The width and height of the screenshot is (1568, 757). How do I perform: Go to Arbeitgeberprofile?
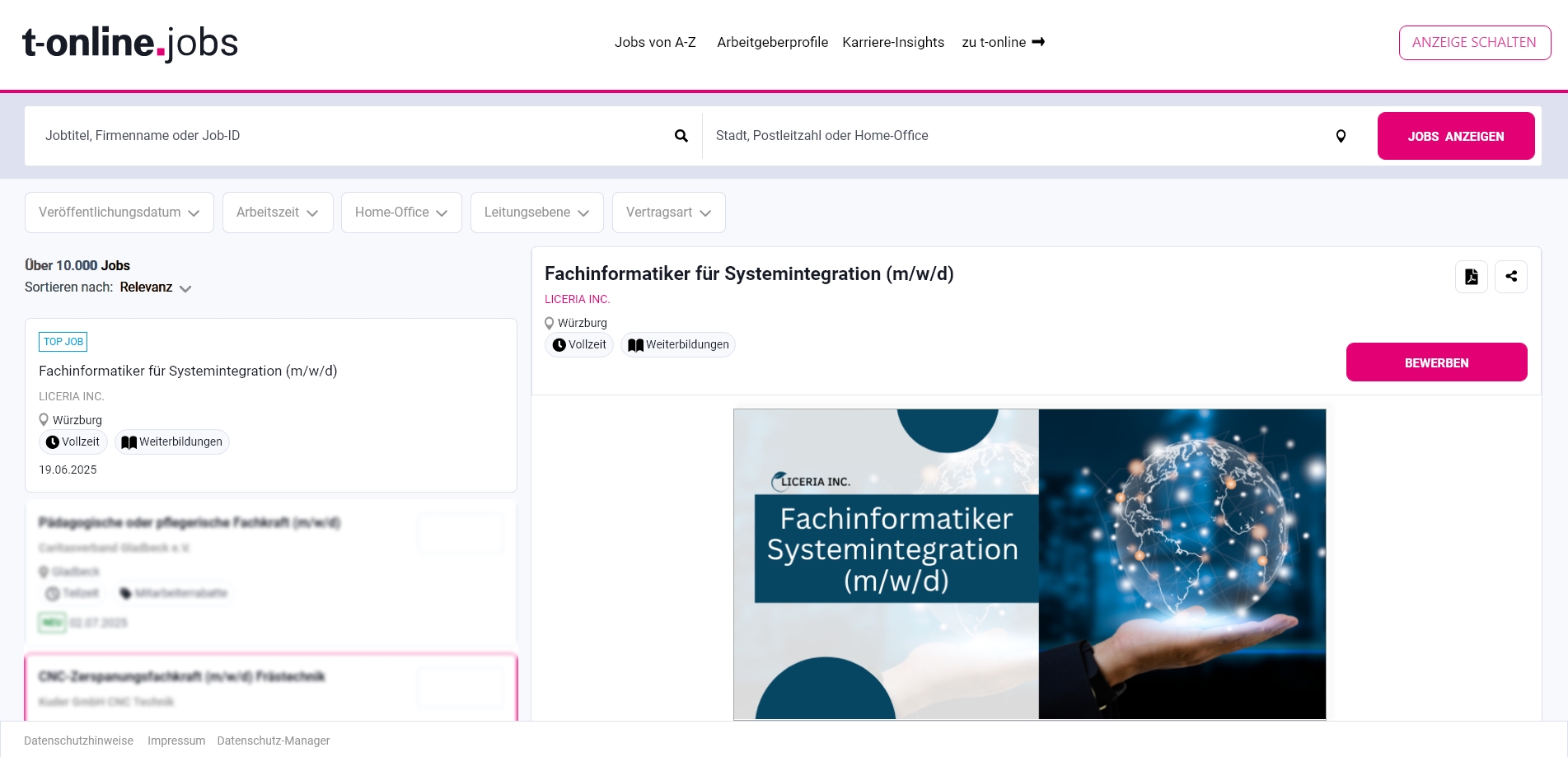[772, 42]
